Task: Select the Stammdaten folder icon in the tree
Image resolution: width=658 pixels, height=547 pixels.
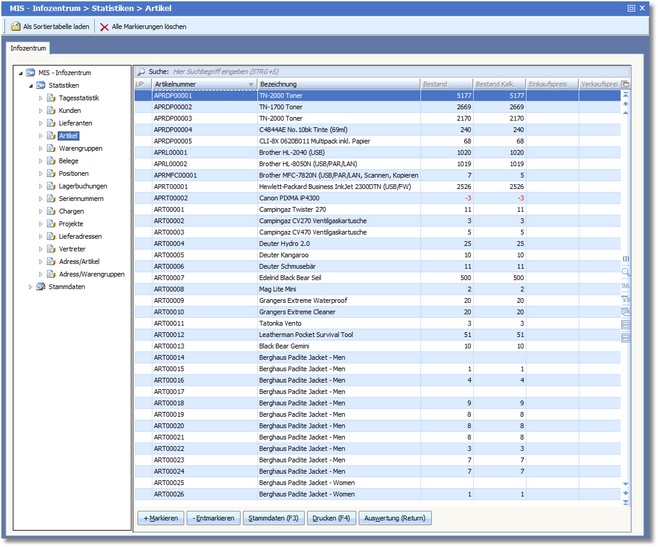Action: click(x=41, y=287)
